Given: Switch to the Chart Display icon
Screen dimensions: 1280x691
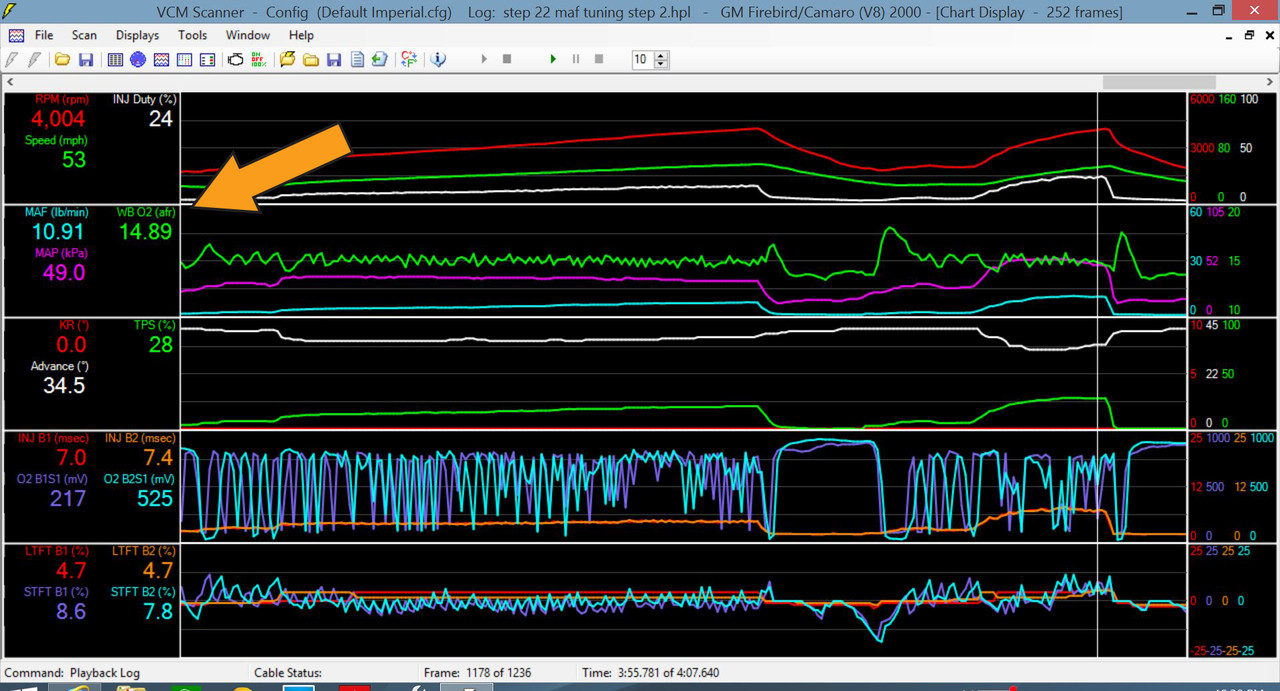Looking at the screenshot, I should tap(161, 59).
